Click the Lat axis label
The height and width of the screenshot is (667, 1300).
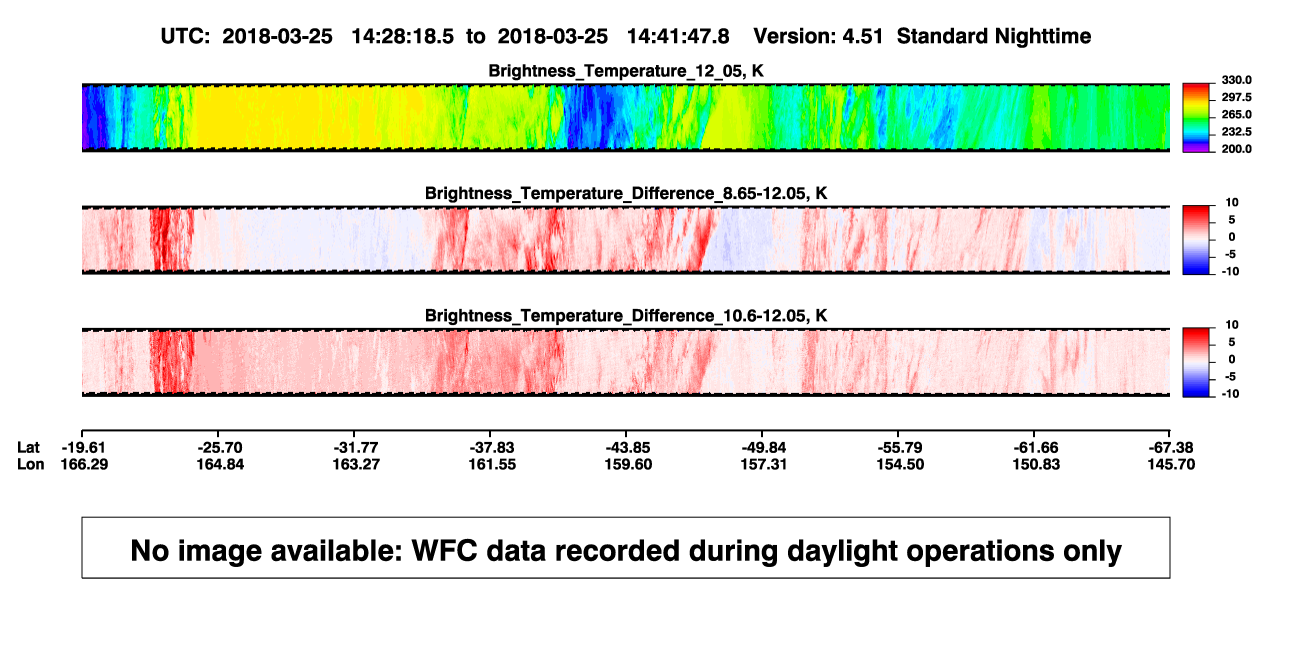(29, 447)
